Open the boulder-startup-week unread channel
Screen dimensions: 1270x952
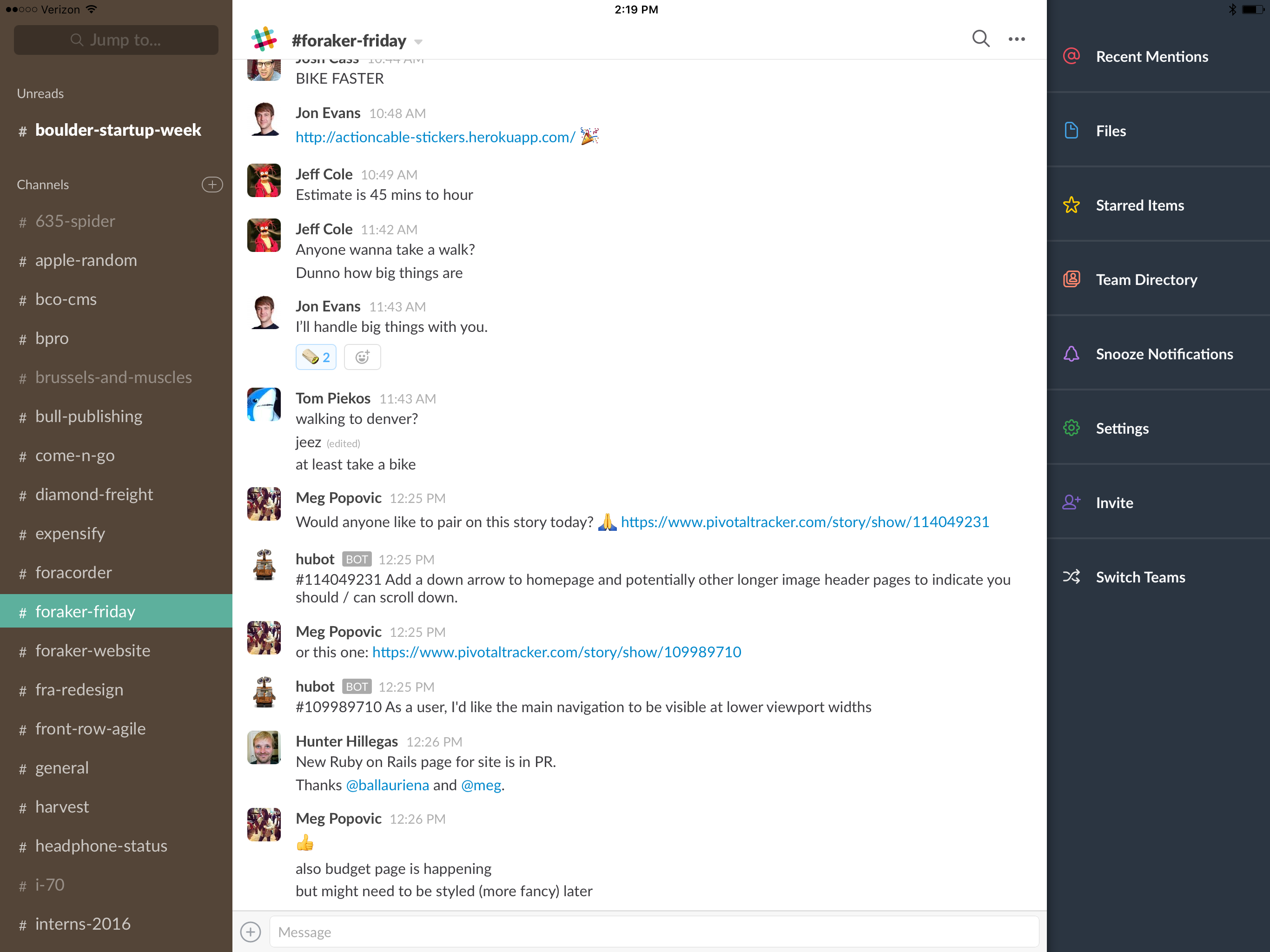coord(118,130)
